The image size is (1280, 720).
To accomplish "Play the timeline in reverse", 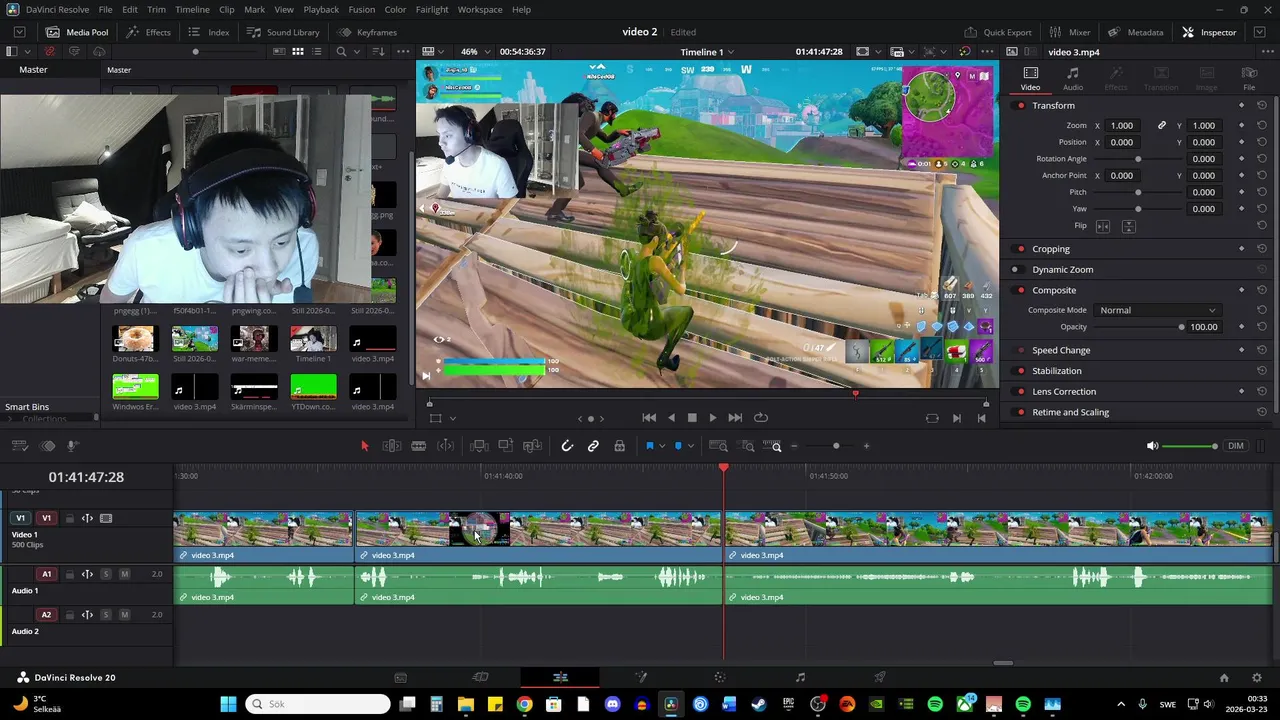I will click(x=671, y=418).
